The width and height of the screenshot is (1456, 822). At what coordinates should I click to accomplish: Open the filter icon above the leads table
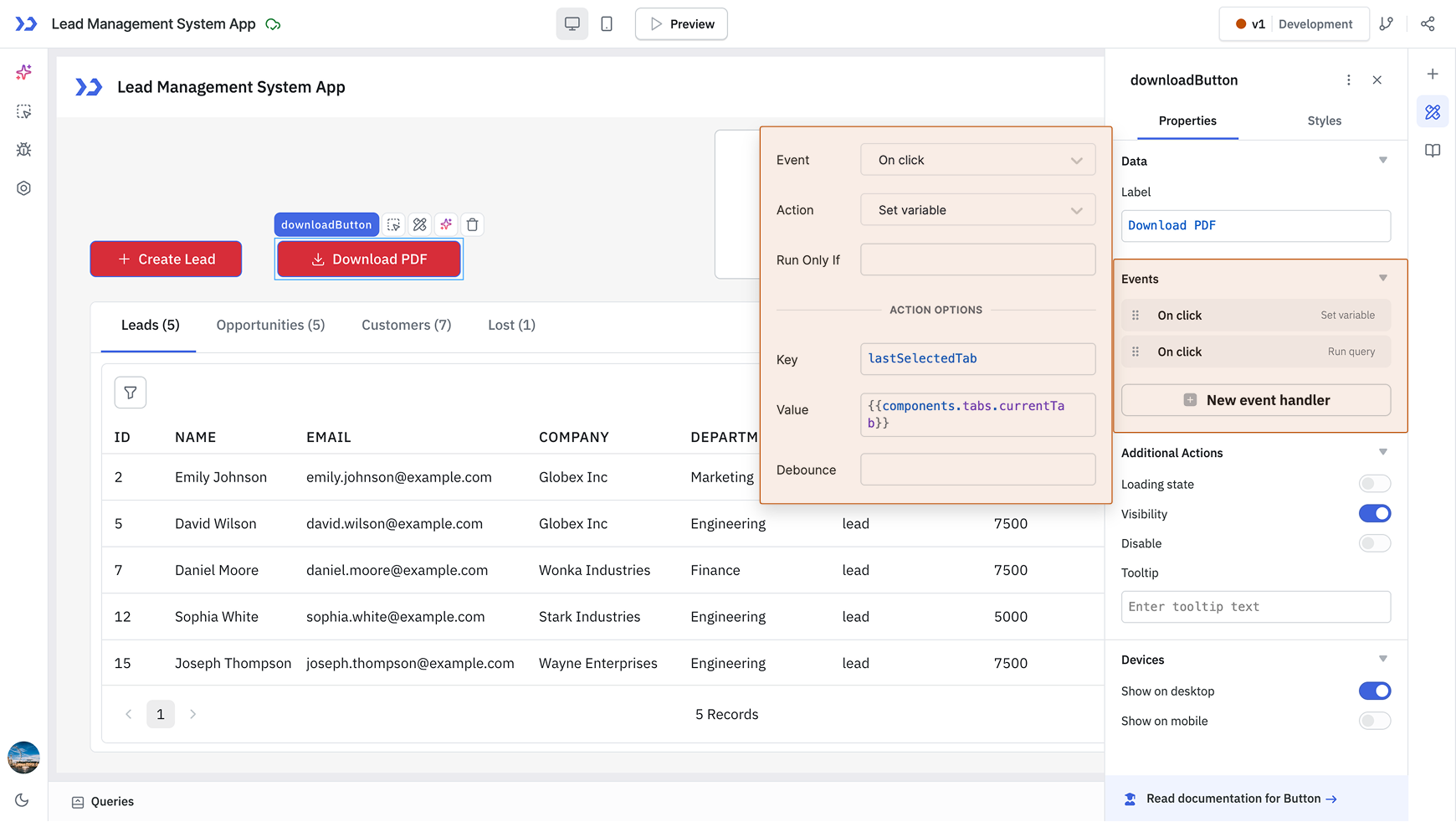pos(130,392)
